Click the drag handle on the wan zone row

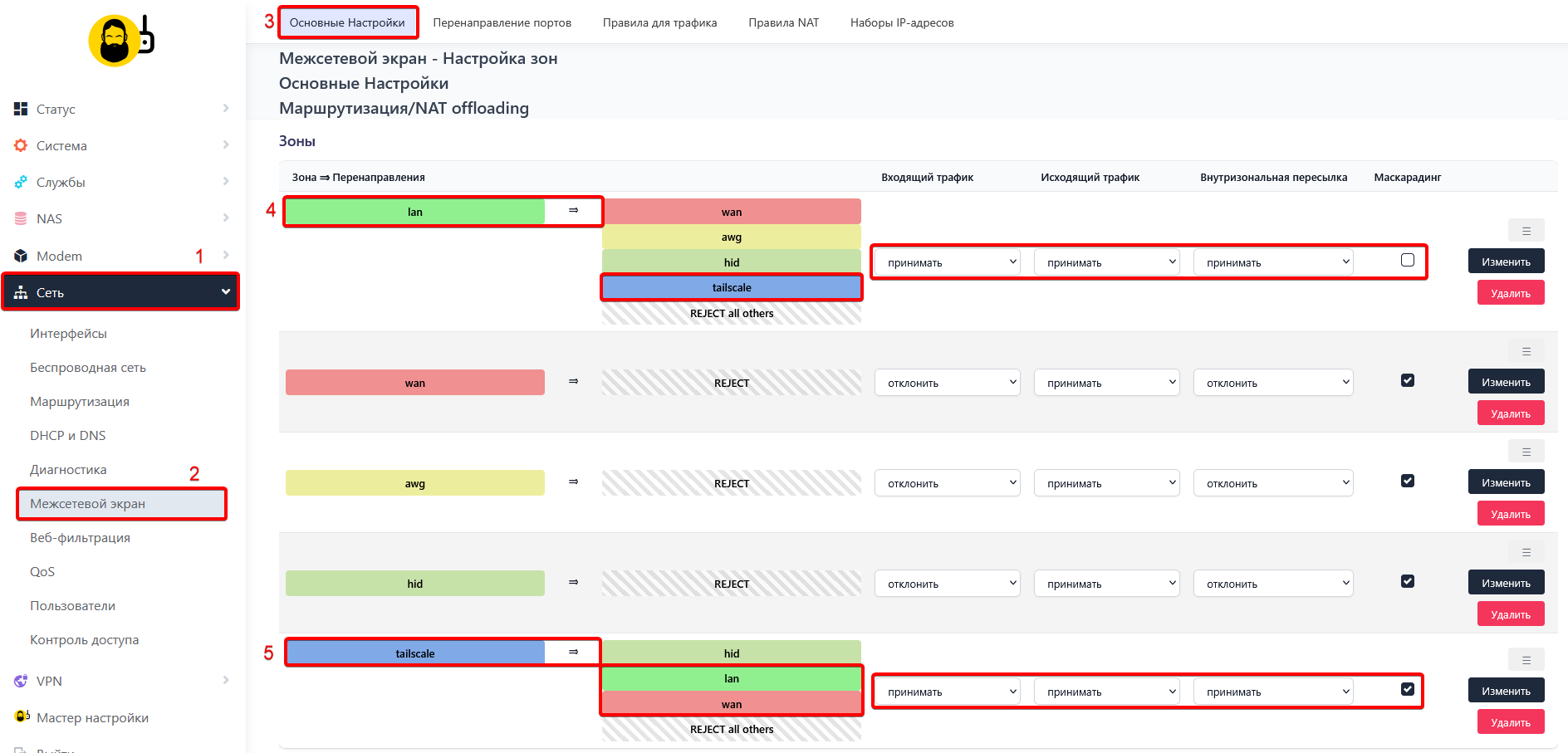(1526, 350)
